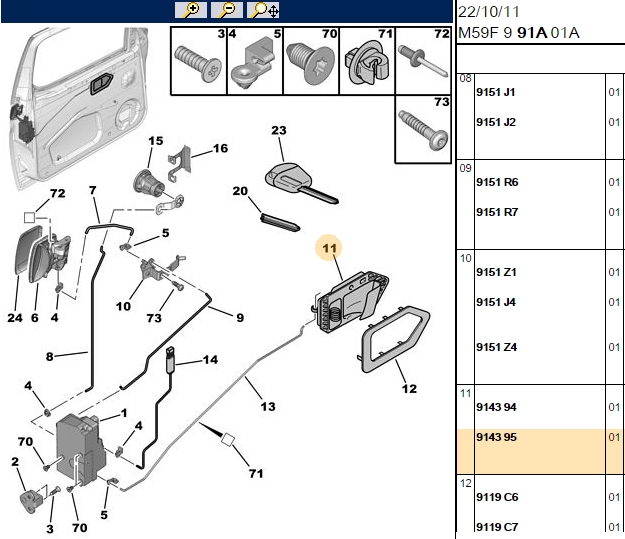The width and height of the screenshot is (625, 539).
Task: Click the zoom out magnifier icon
Action: pos(227,10)
